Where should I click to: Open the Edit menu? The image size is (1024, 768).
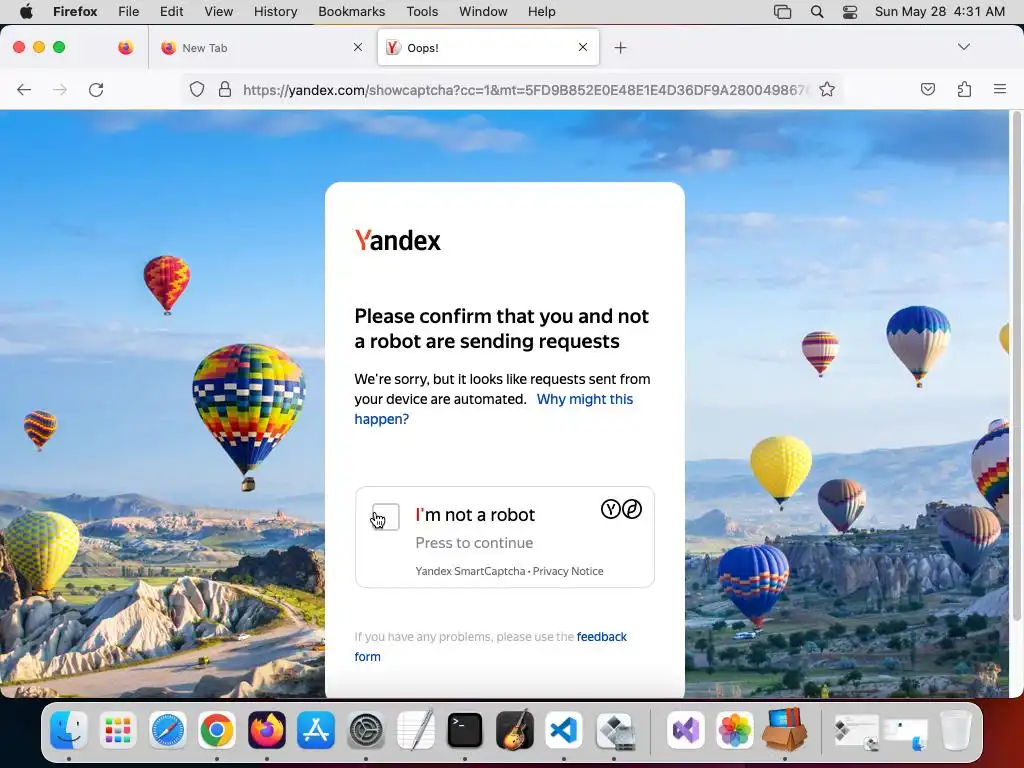172,11
